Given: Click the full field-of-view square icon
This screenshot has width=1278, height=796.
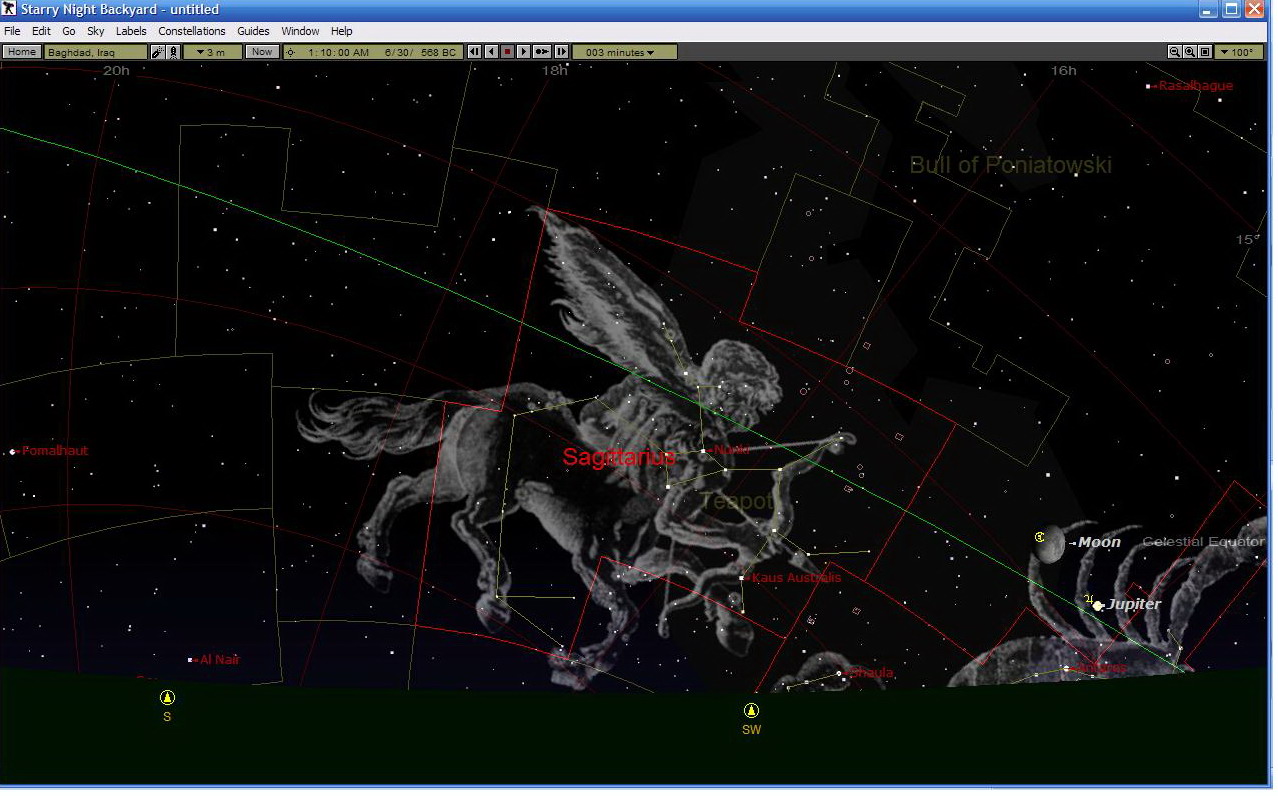Looking at the screenshot, I should (x=1205, y=52).
